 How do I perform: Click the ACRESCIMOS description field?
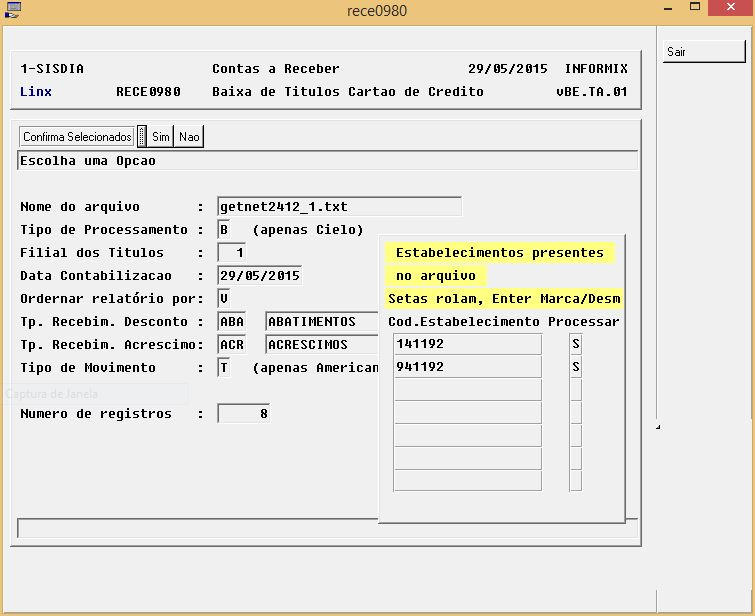321,345
